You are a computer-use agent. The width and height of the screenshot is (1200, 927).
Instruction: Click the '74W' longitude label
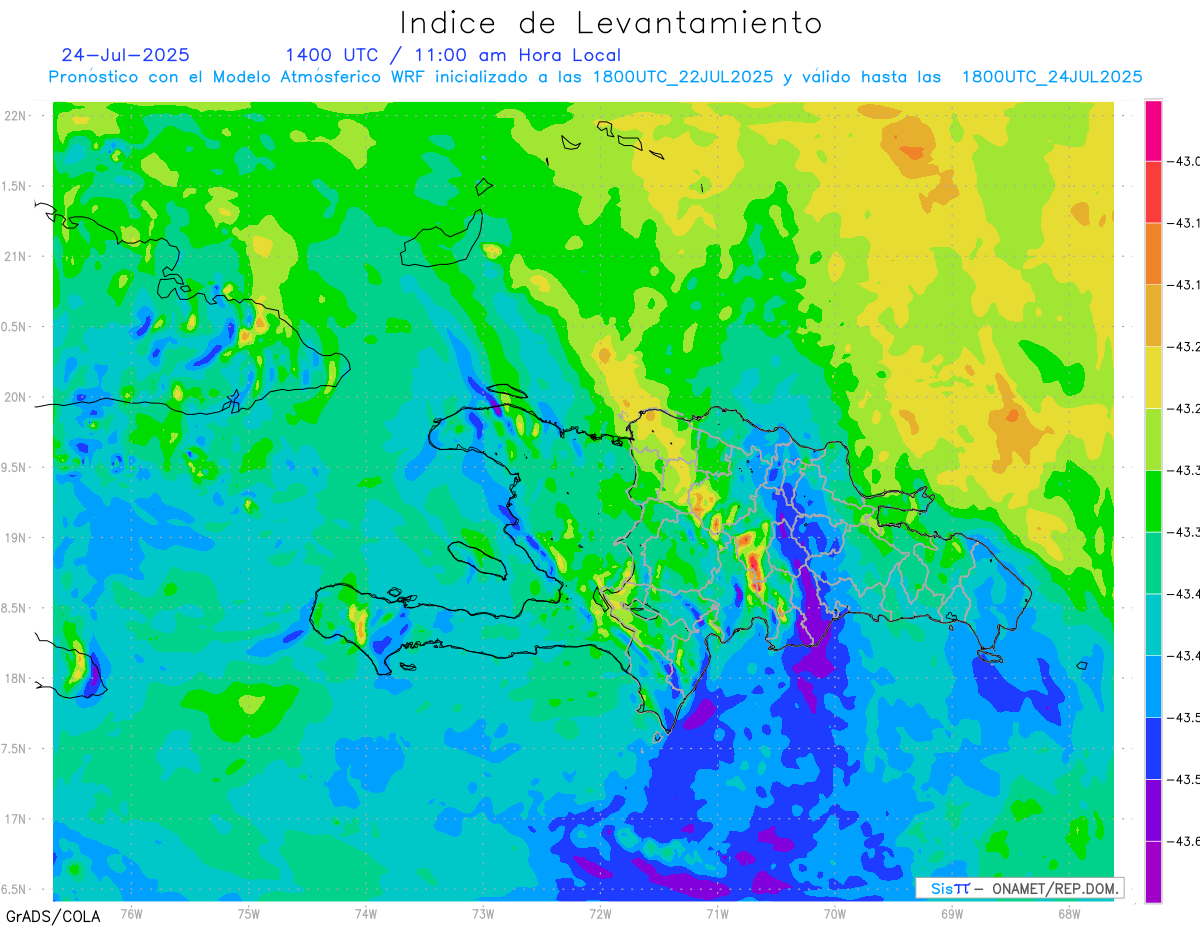point(366,913)
